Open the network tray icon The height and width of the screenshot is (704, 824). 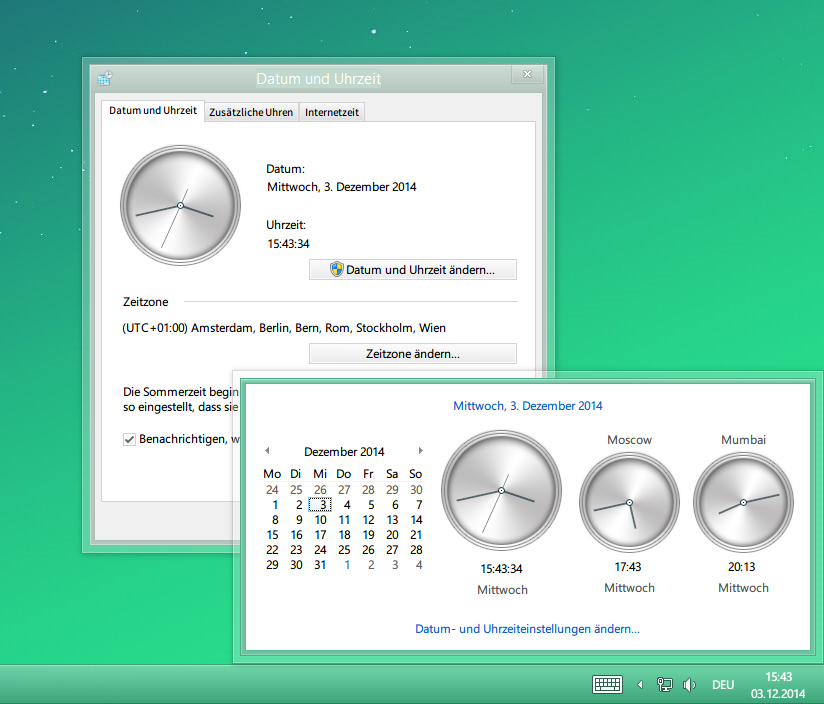pos(664,685)
